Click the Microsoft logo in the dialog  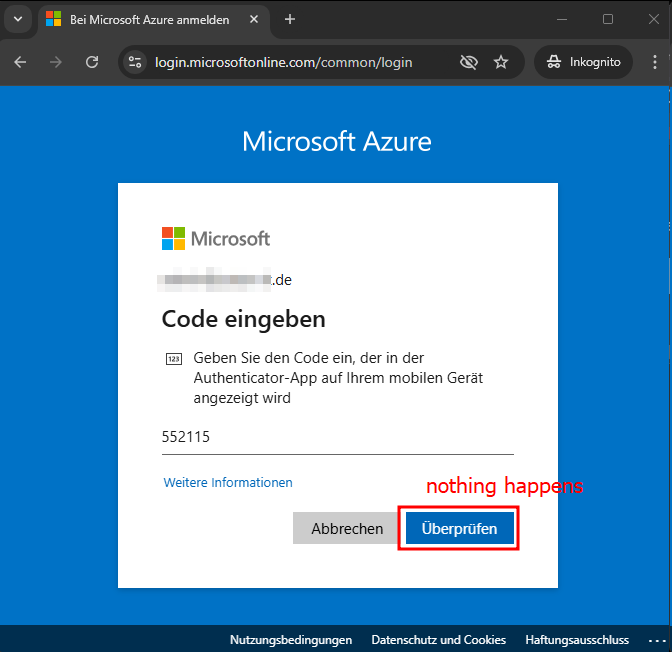[216, 238]
